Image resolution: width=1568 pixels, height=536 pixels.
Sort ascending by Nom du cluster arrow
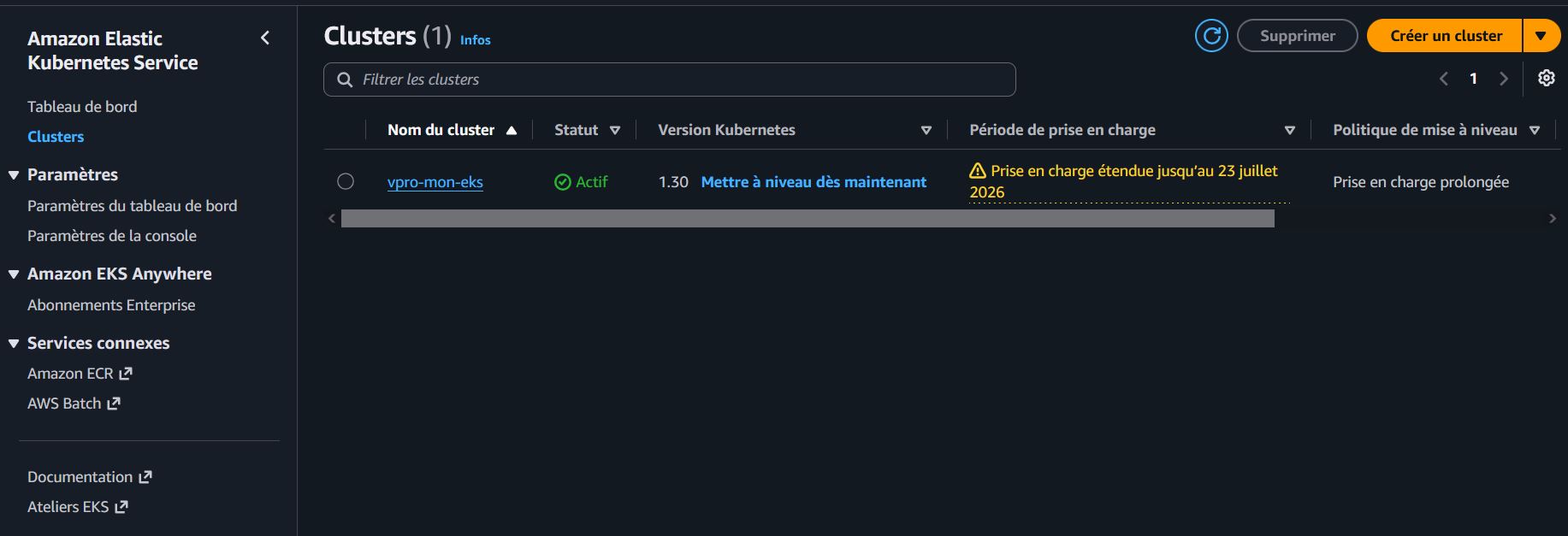pos(512,131)
